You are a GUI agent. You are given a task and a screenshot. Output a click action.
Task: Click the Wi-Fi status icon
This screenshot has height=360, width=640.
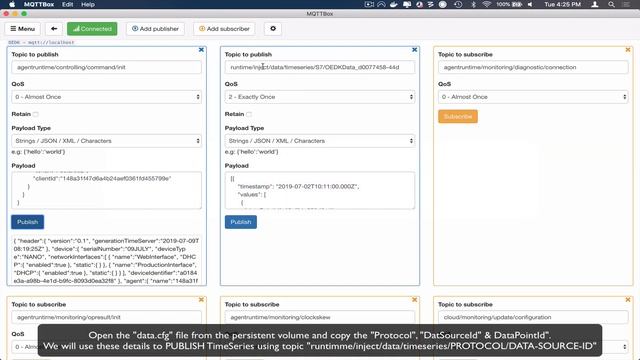(x=486, y=4)
